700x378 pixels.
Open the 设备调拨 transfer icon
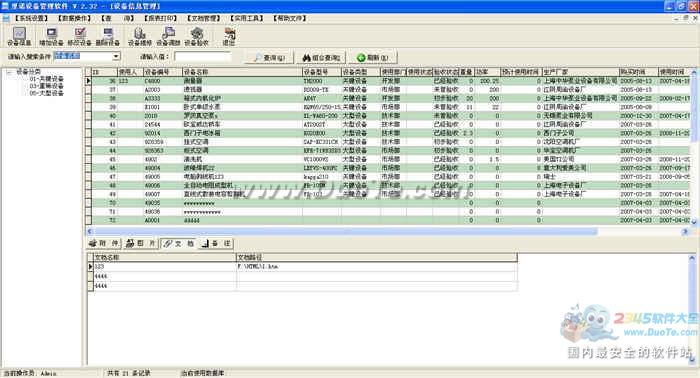click(168, 36)
